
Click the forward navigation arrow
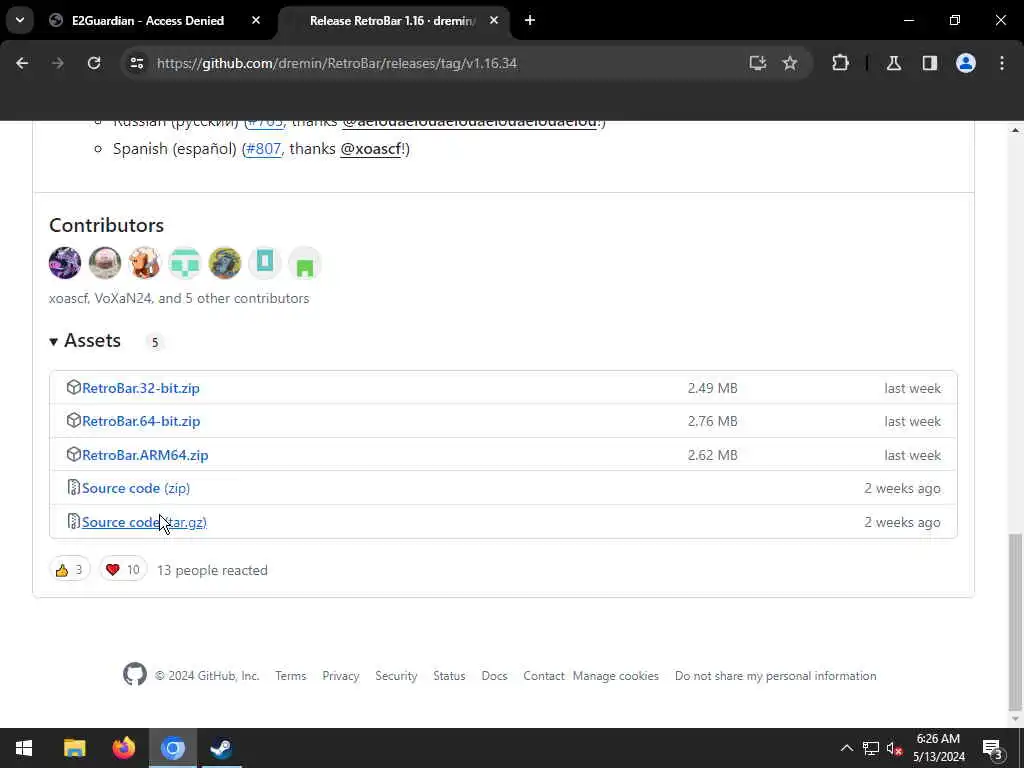pyautogui.click(x=58, y=63)
